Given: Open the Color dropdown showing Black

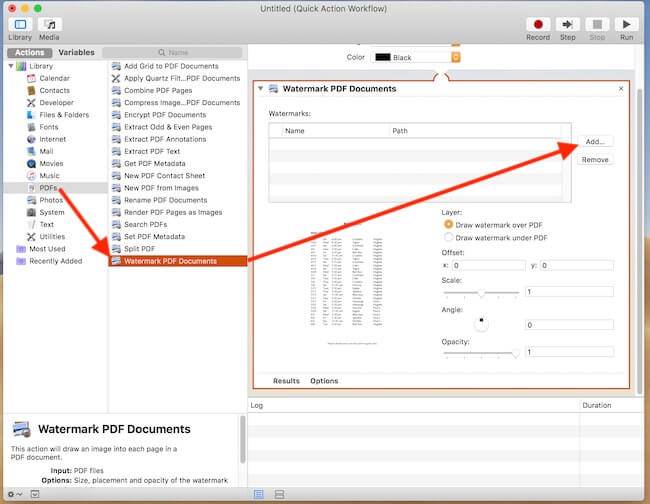Looking at the screenshot, I should tap(416, 57).
